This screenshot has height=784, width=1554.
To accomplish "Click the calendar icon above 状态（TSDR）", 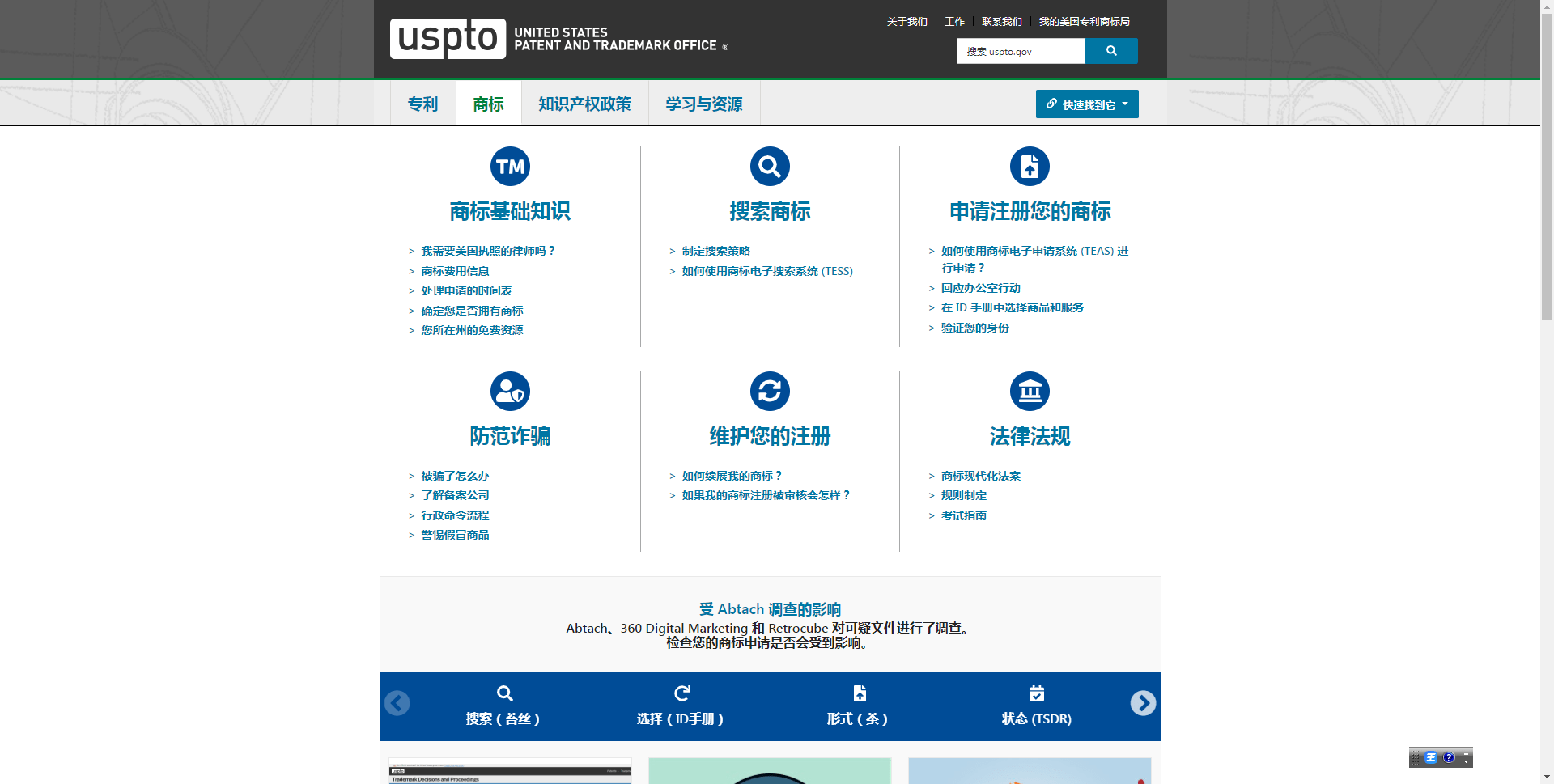I will pyautogui.click(x=1037, y=693).
